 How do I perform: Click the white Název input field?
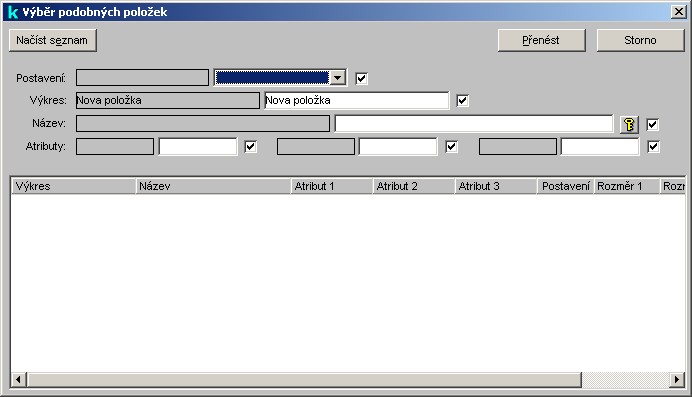474,124
